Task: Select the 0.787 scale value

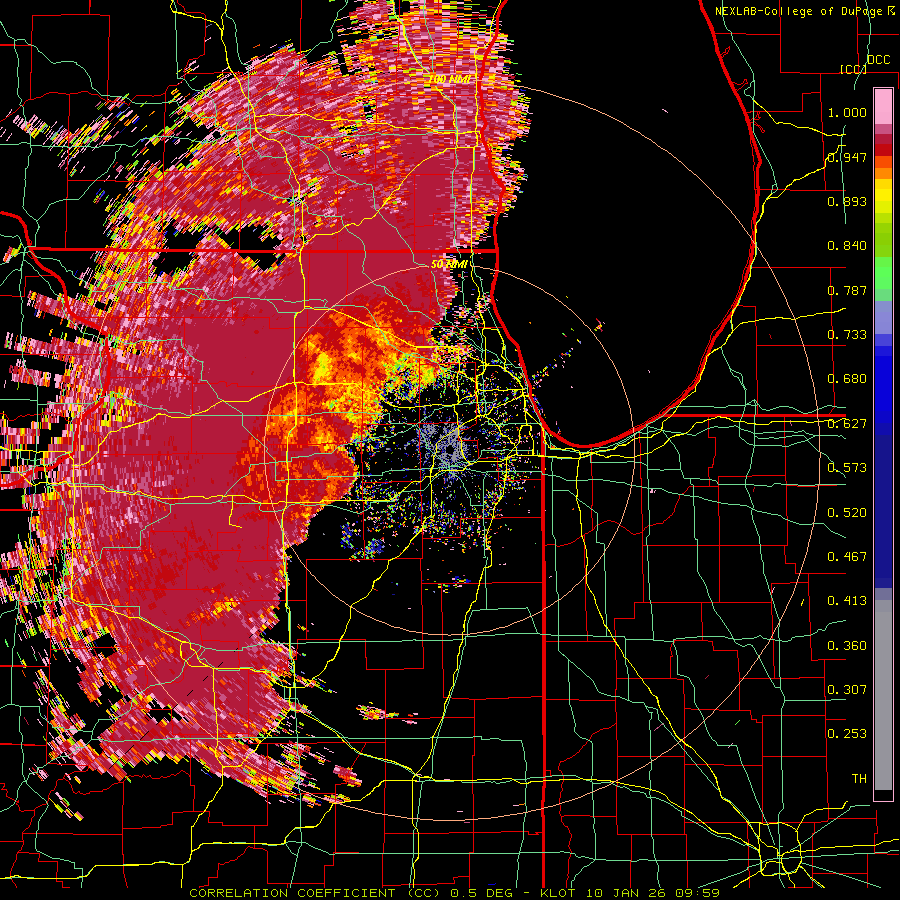Action: click(847, 290)
